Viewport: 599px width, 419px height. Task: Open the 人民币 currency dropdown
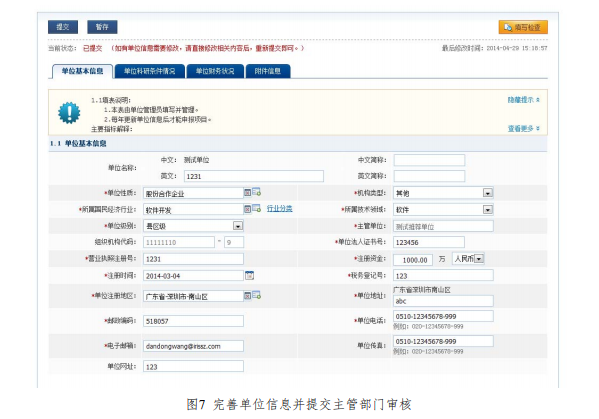[479, 259]
